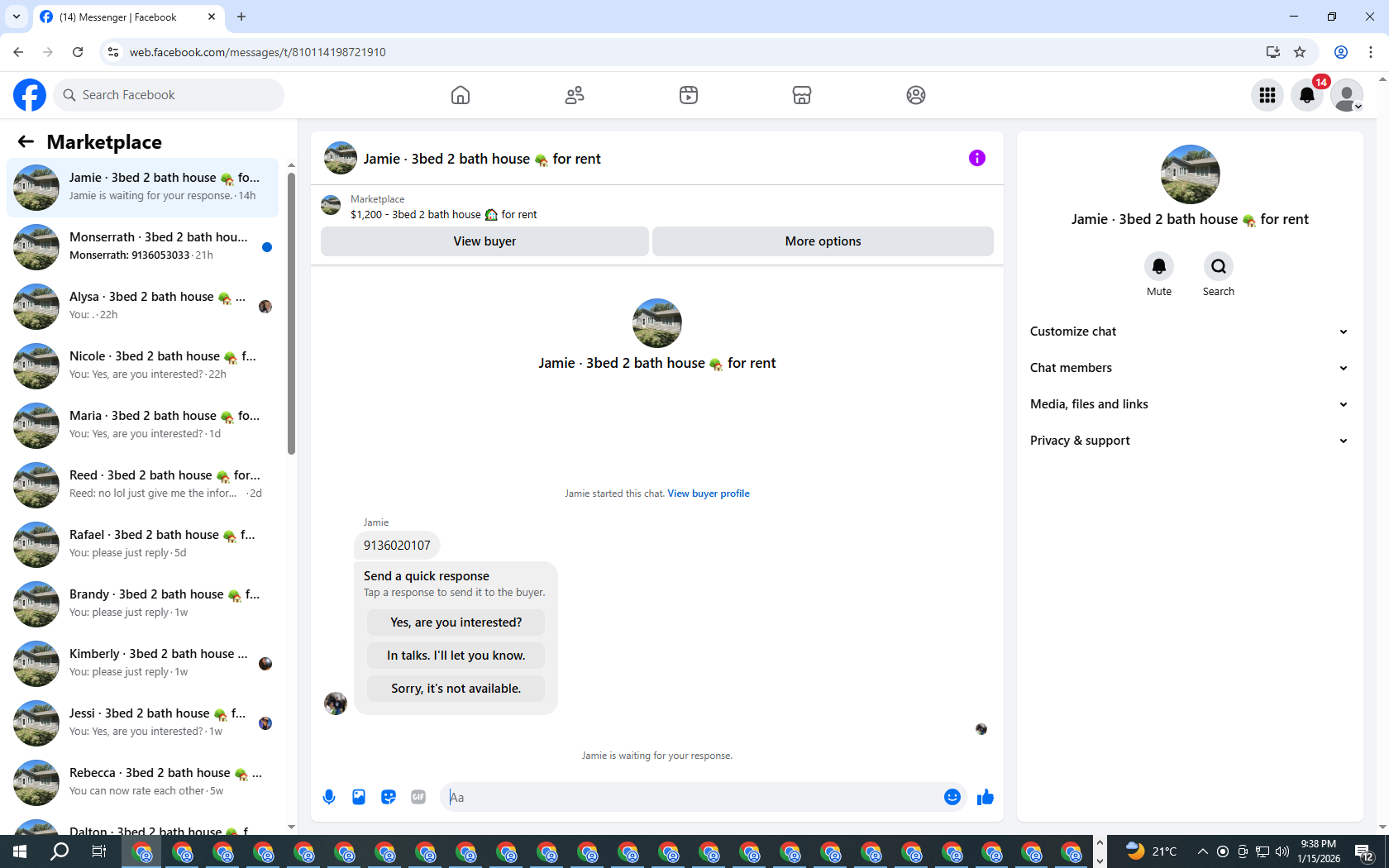1389x868 pixels.
Task: Open the Video/Reels icon in top navigation
Action: 689,95
